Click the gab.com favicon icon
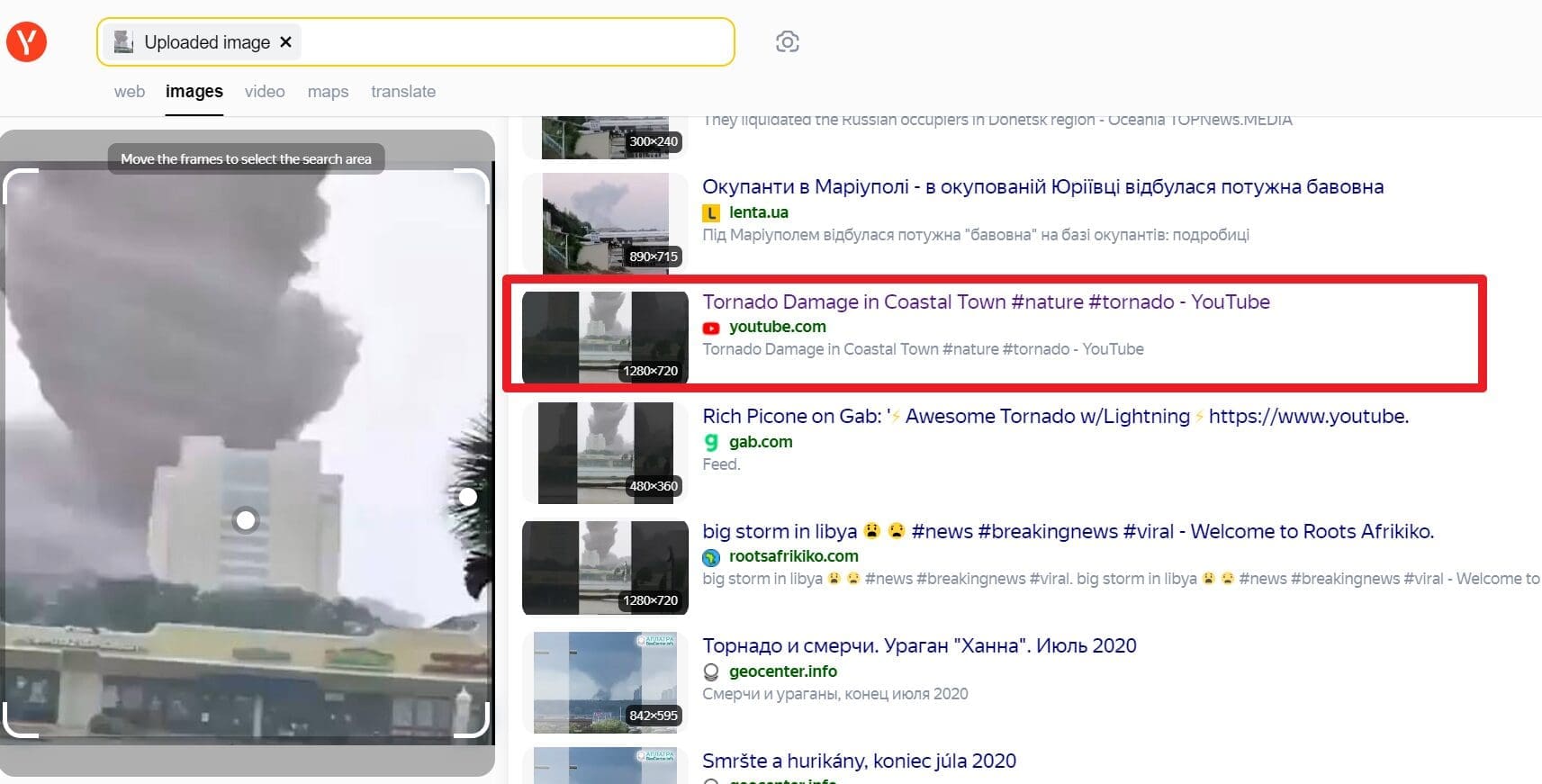The height and width of the screenshot is (784, 1542). tap(711, 442)
